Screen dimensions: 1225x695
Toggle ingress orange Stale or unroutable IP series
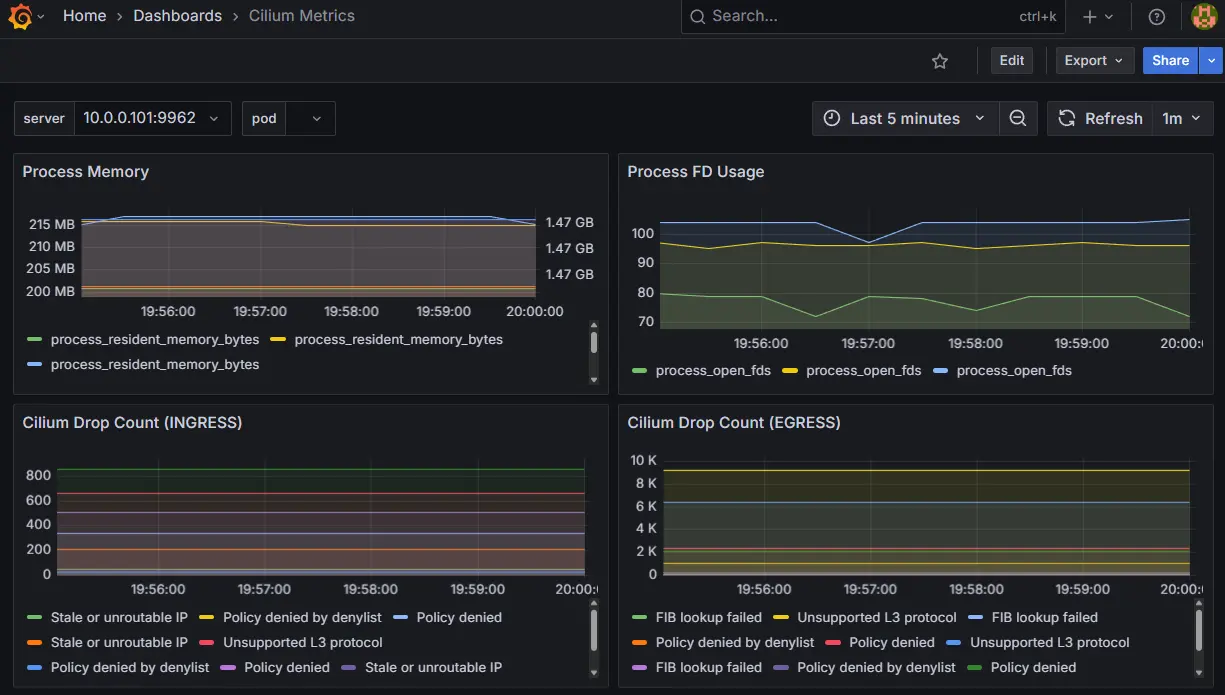click(x=119, y=643)
